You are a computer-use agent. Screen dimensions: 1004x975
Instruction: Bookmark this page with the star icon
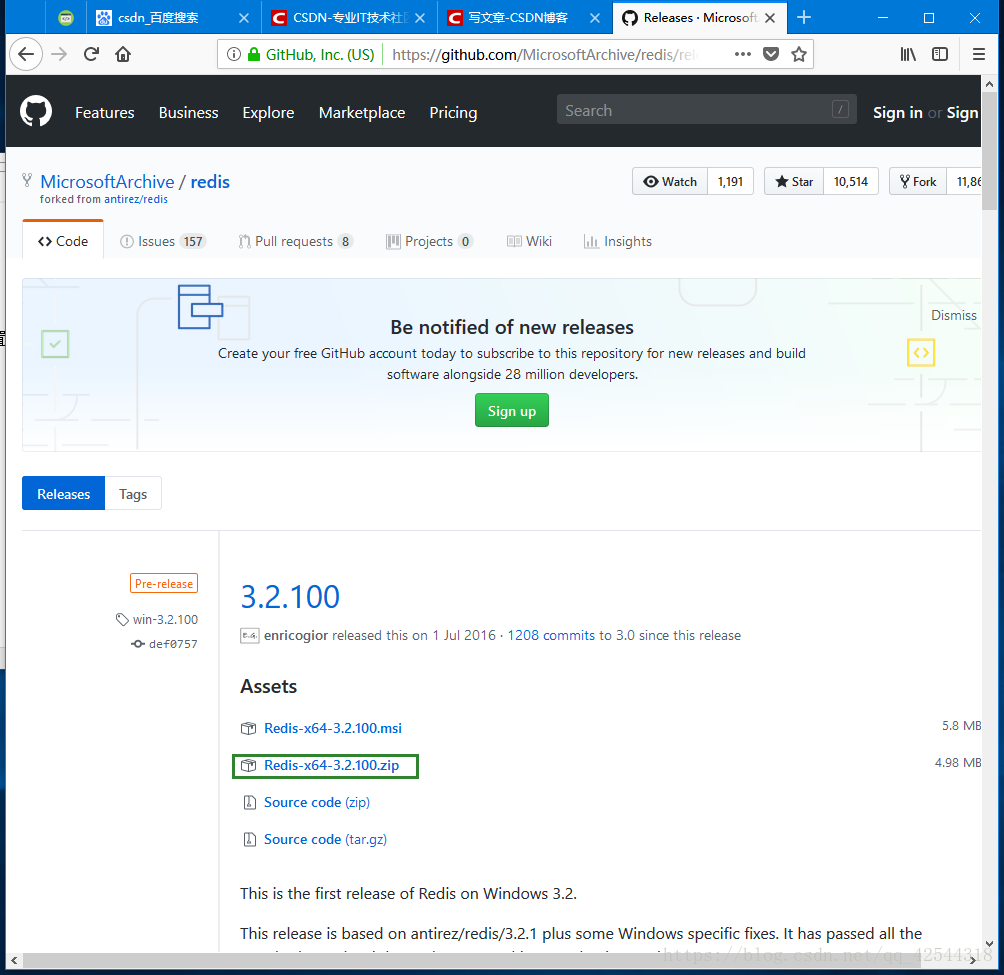(798, 54)
